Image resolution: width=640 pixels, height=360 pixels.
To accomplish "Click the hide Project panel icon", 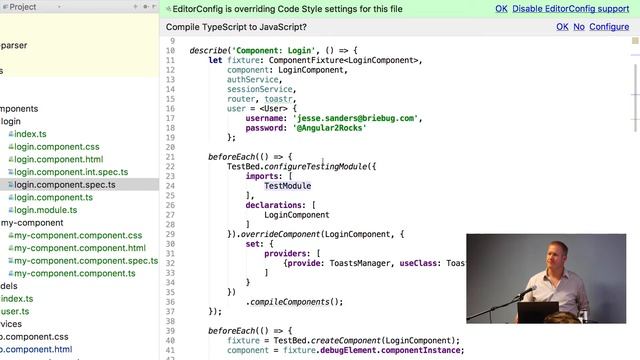I will click(x=154, y=7).
